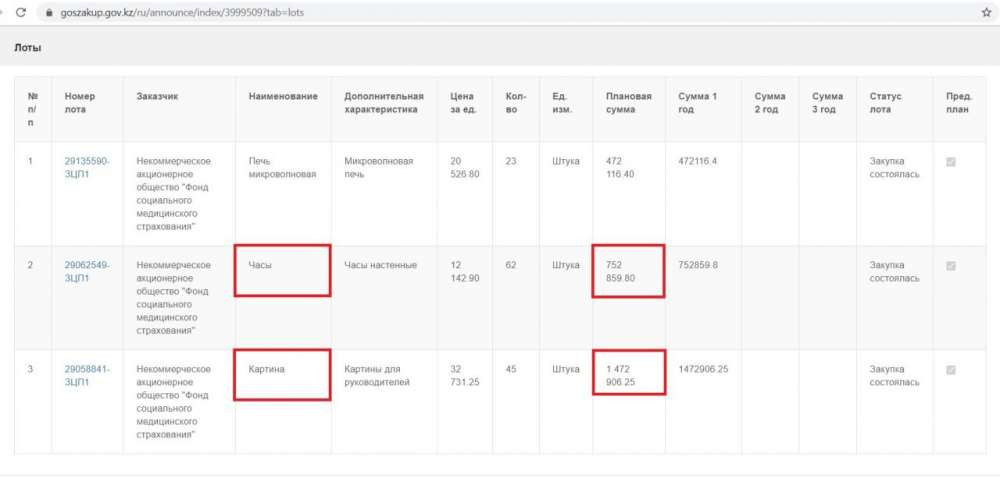Viewport: 1000px width, 478px height.
Task: Click the Плановая сумма column header
Action: click(628, 102)
